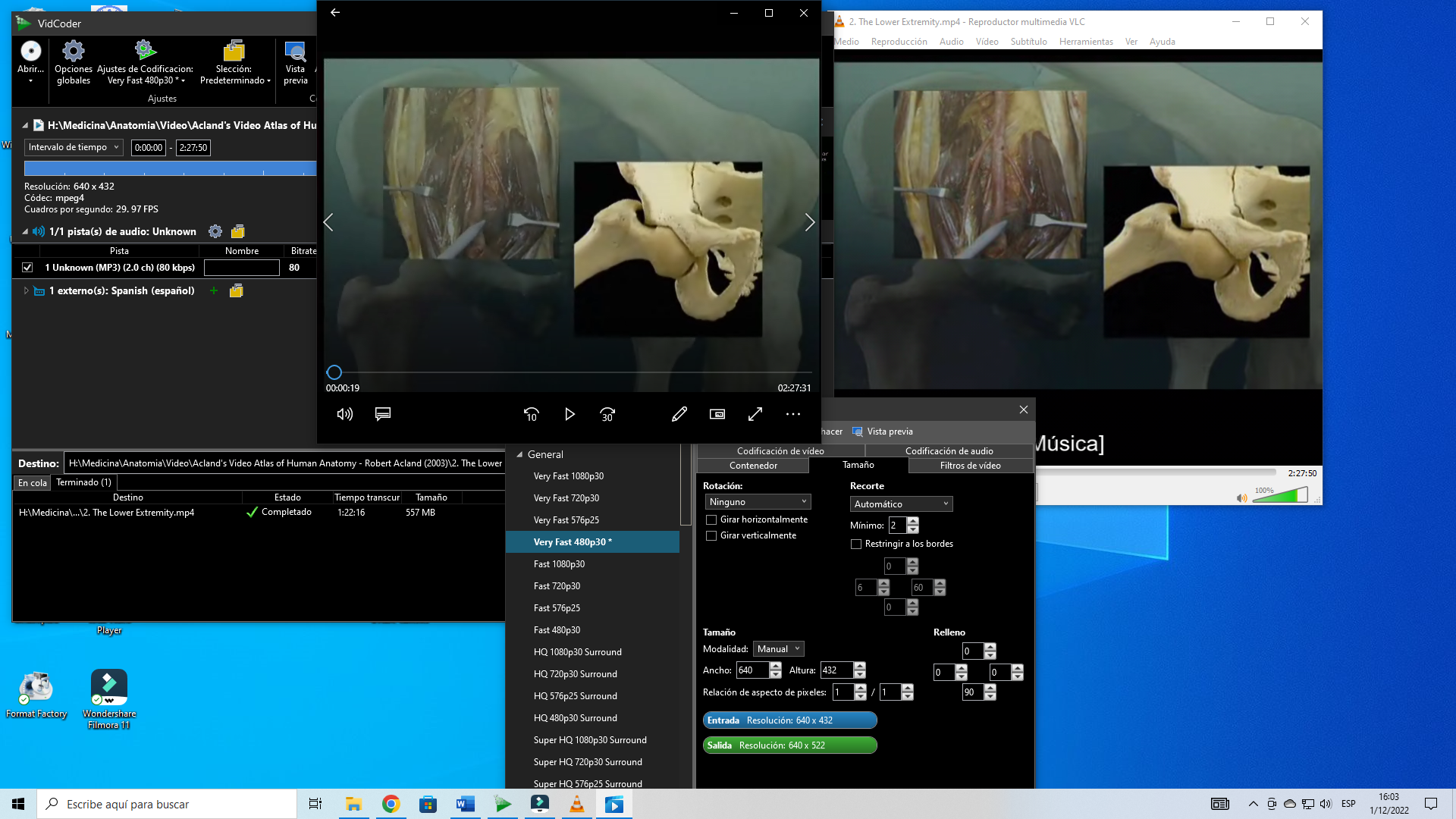Image resolution: width=1456 pixels, height=819 pixels.
Task: Open the Recorte Automático dropdown
Action: [901, 504]
